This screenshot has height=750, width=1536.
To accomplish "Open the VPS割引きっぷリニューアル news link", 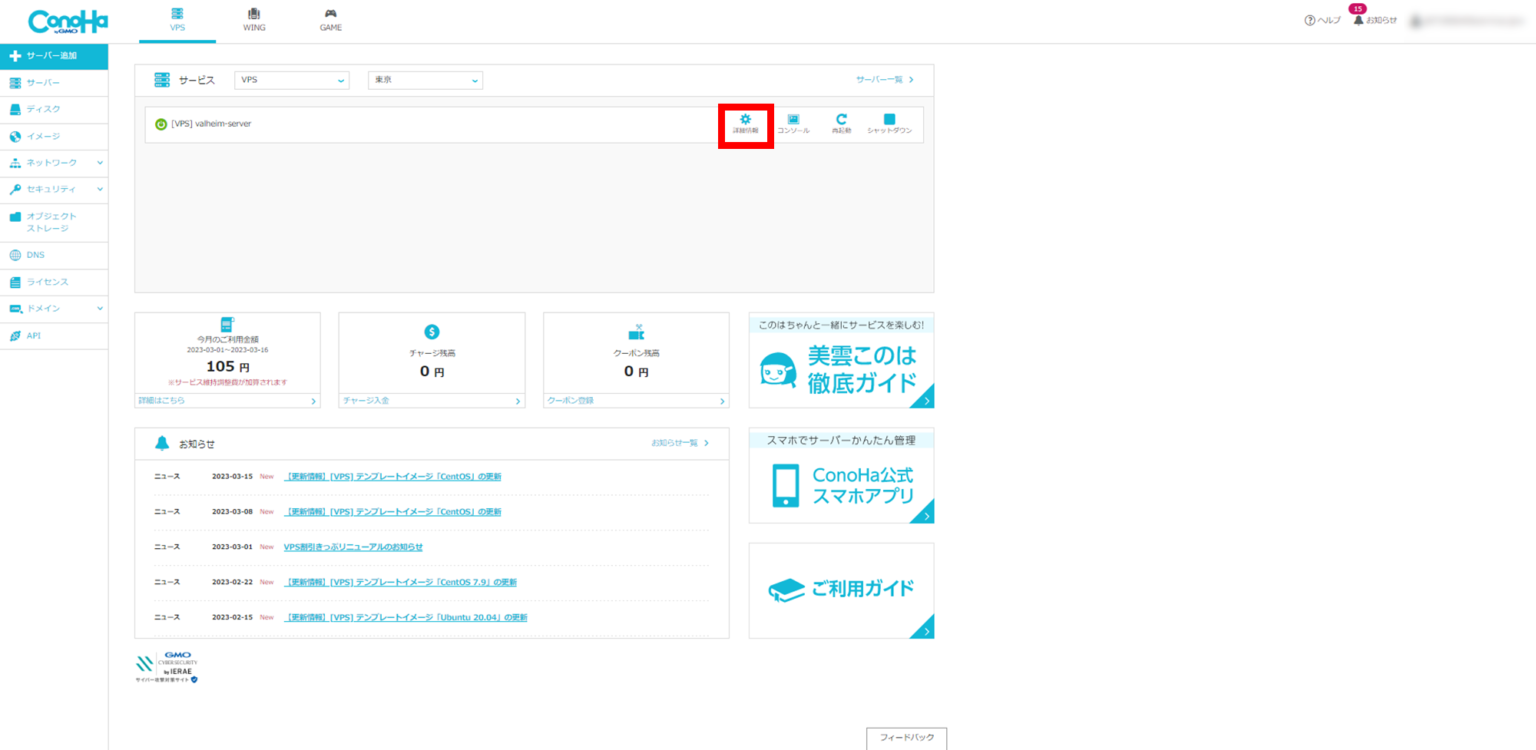I will click(353, 547).
